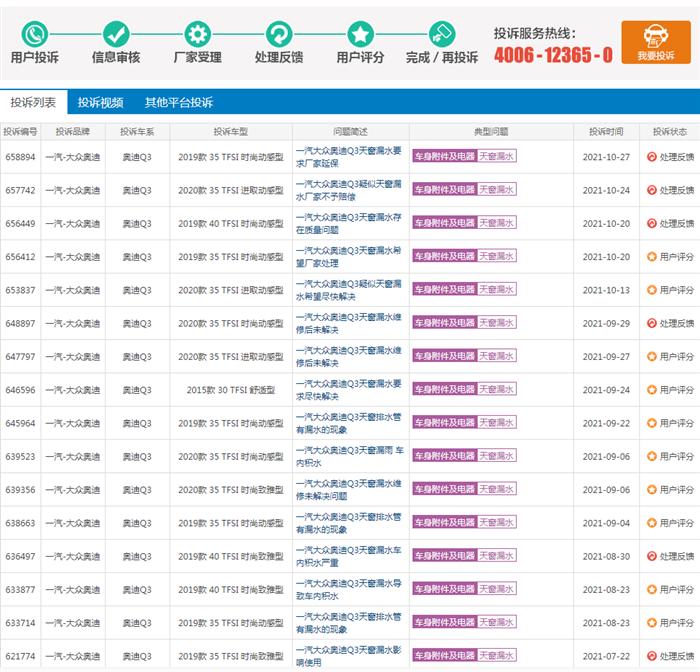Image resolution: width=700 pixels, height=672 pixels.
Task: Open complaint 645964 about 天窗排水管漏水
Action: (x=349, y=423)
